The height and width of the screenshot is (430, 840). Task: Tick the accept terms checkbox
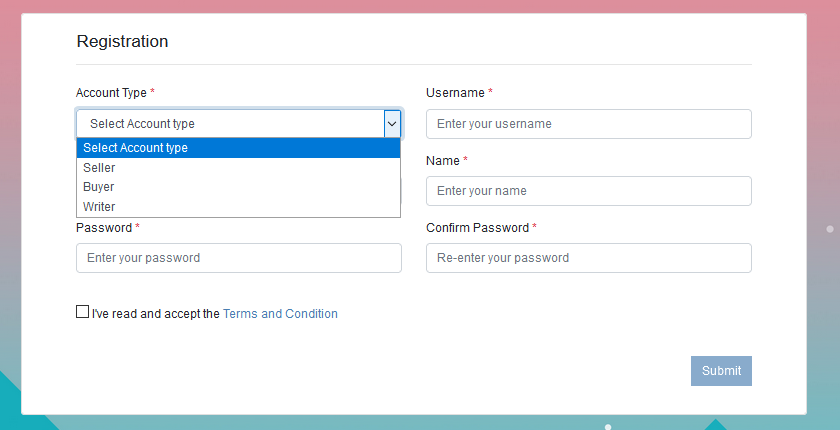pyautogui.click(x=82, y=312)
